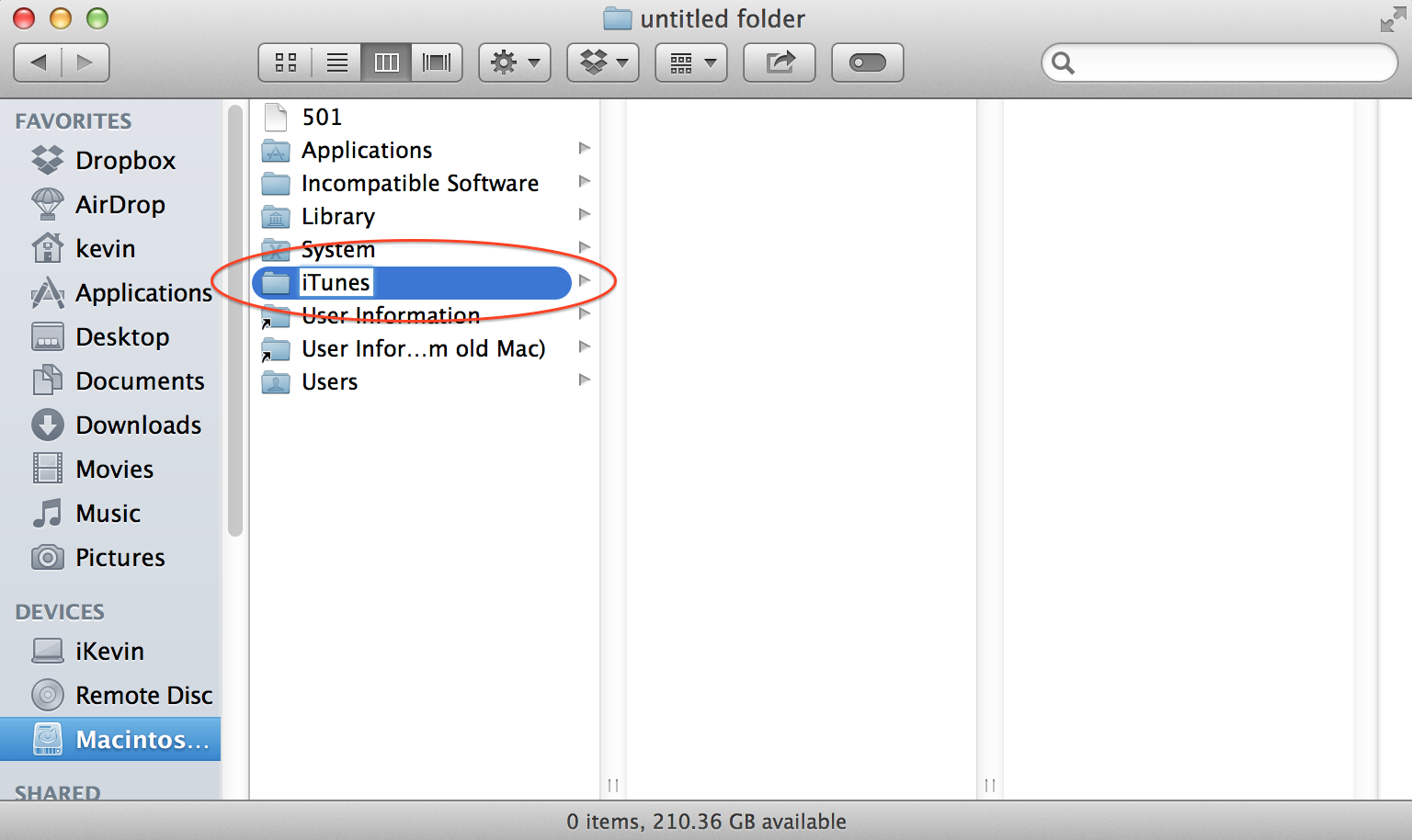Click the first column resize handle
Screen dimensions: 1412x840
pyautogui.click(x=613, y=785)
